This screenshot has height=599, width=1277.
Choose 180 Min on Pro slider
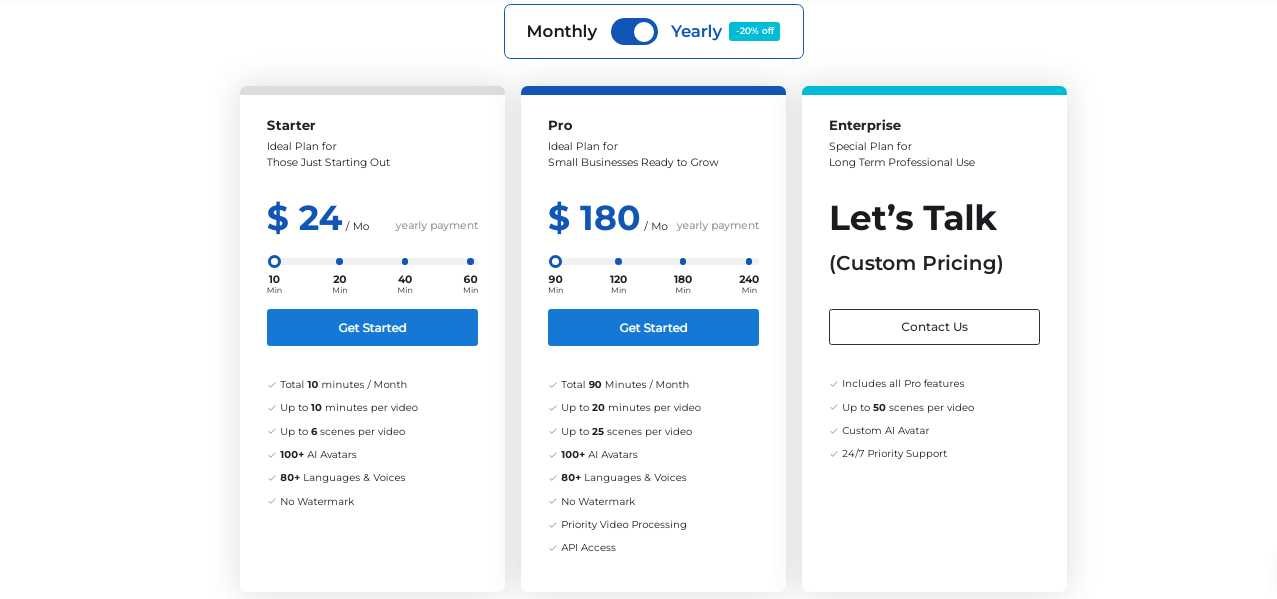point(683,262)
